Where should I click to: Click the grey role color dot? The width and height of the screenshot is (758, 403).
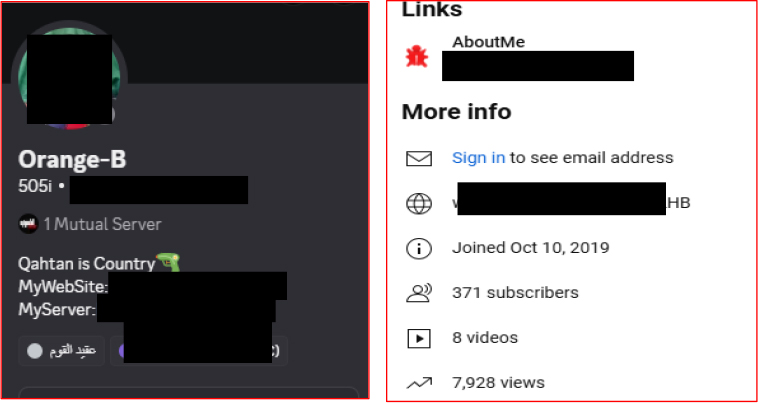pyautogui.click(x=35, y=351)
